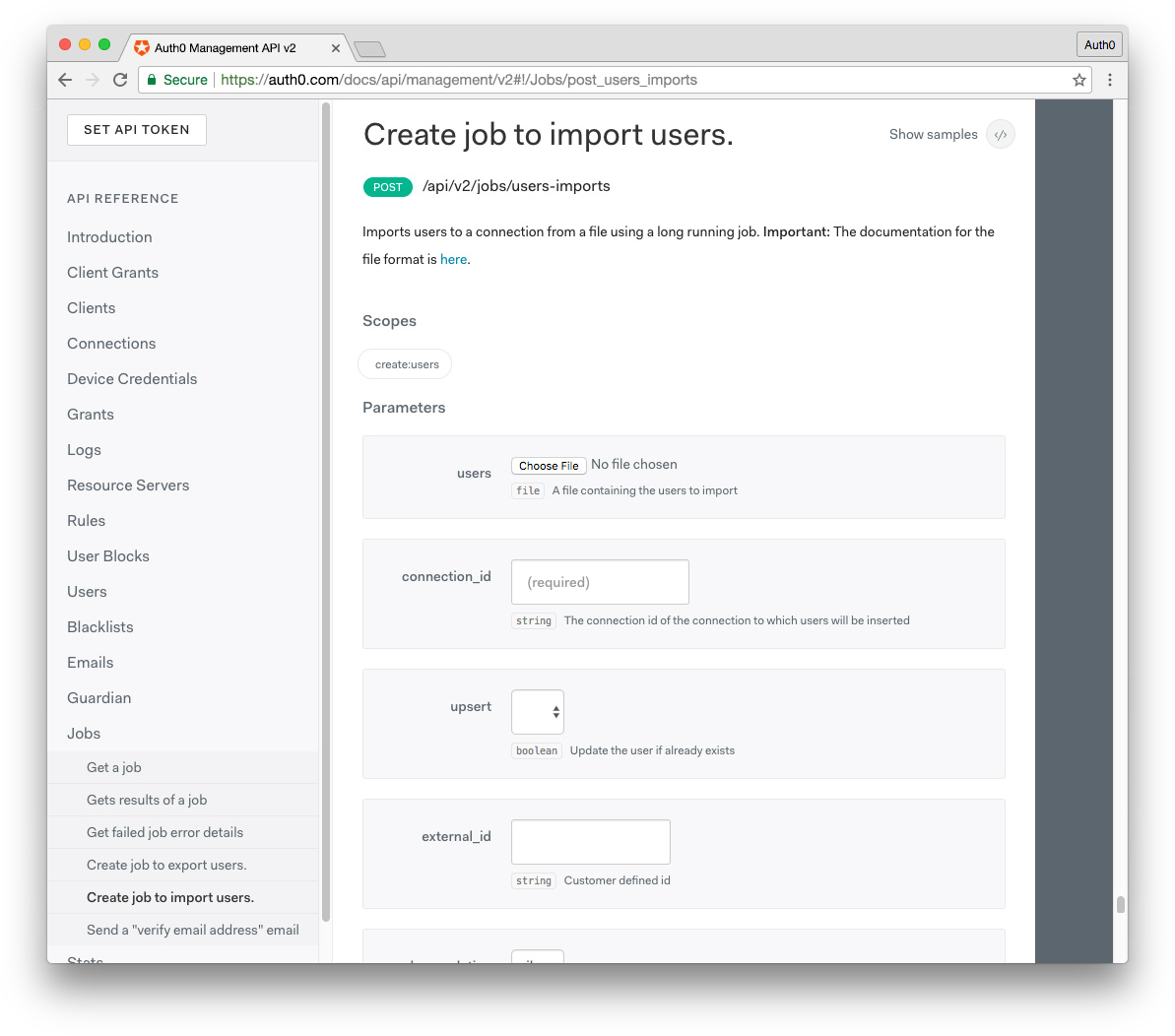Open Introduction in API reference
The image size is (1175, 1036).
109,237
